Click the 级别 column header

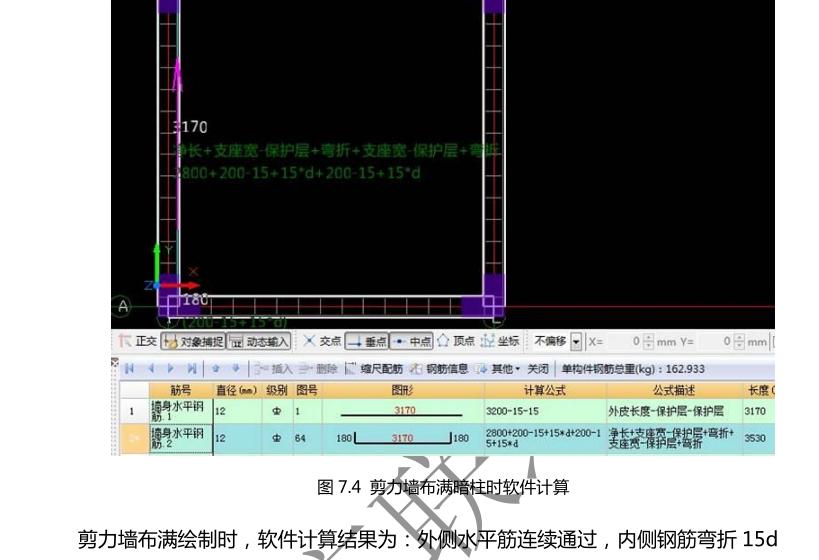277,390
